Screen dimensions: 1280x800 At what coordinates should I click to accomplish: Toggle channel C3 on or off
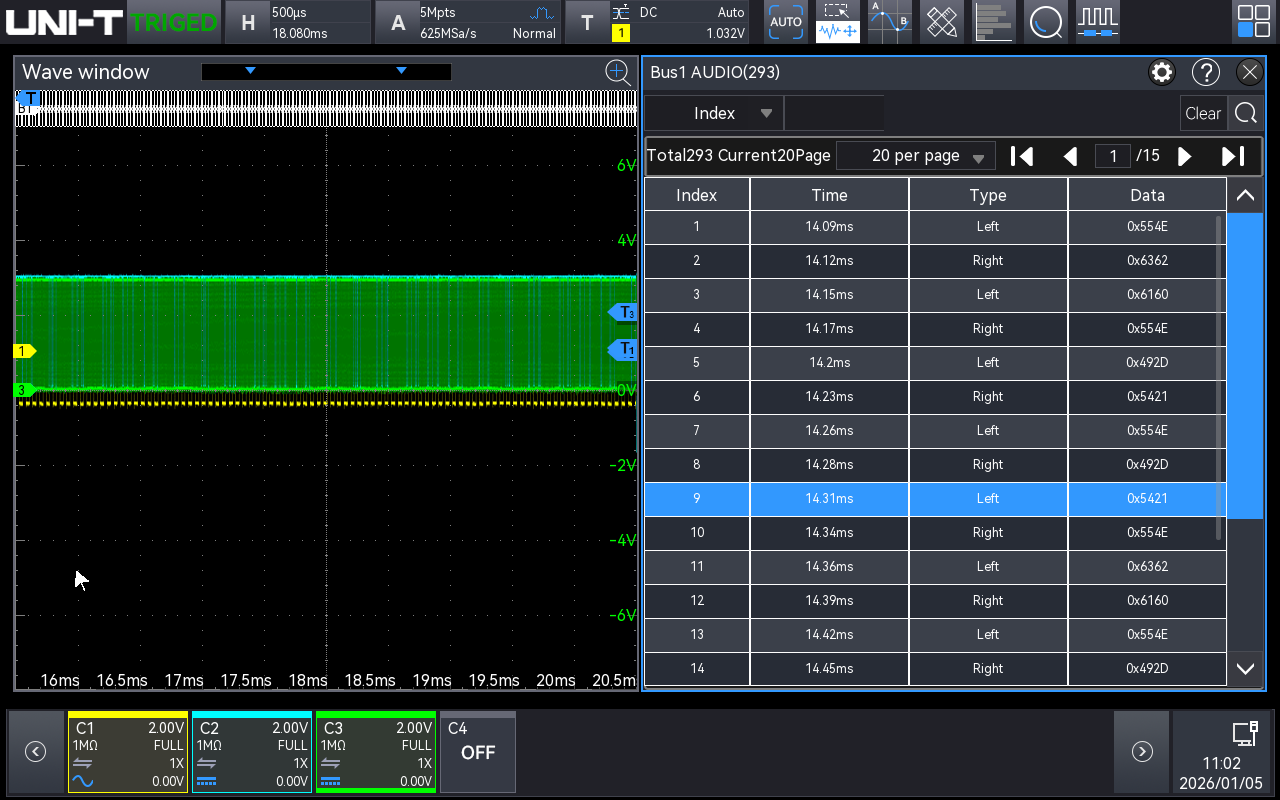click(376, 751)
